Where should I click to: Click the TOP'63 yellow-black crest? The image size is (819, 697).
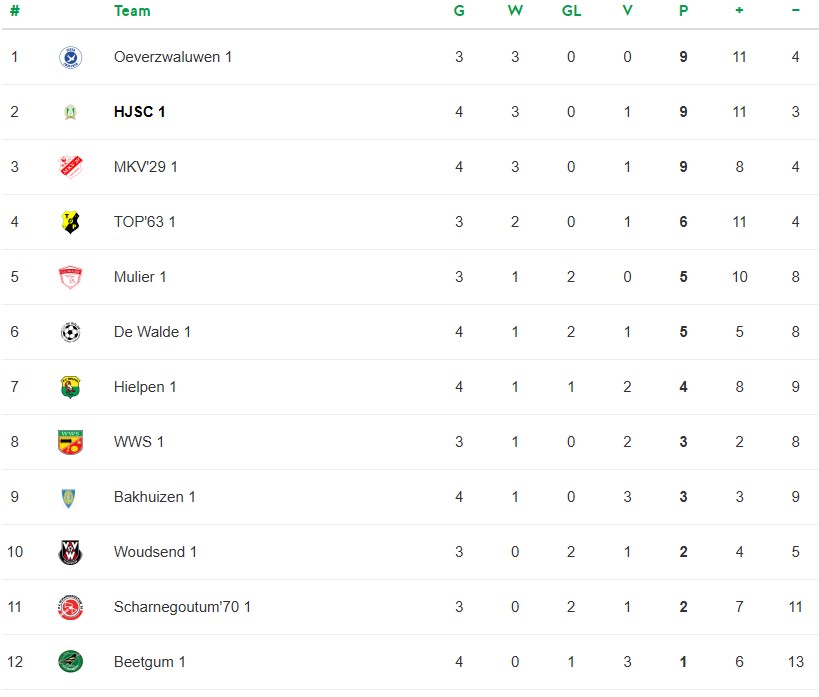click(x=70, y=222)
